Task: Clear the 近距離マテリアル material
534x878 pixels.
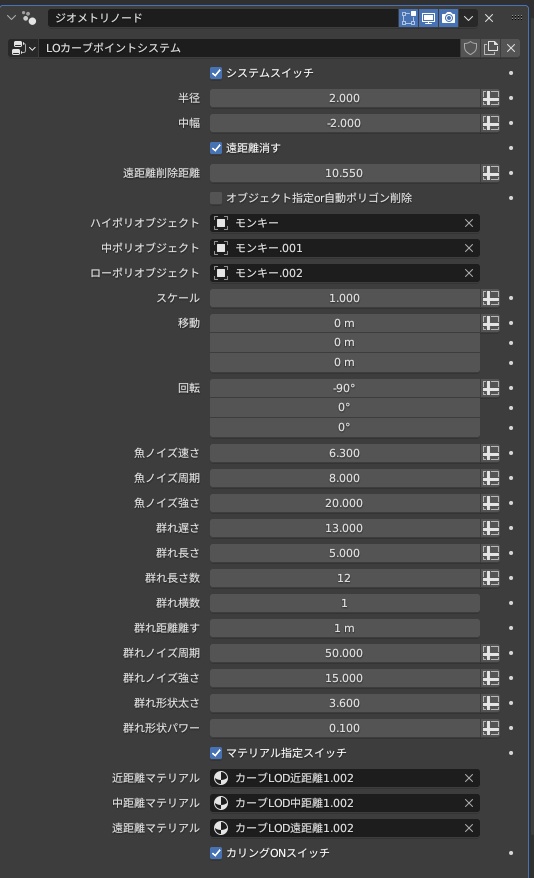Action: [x=469, y=778]
